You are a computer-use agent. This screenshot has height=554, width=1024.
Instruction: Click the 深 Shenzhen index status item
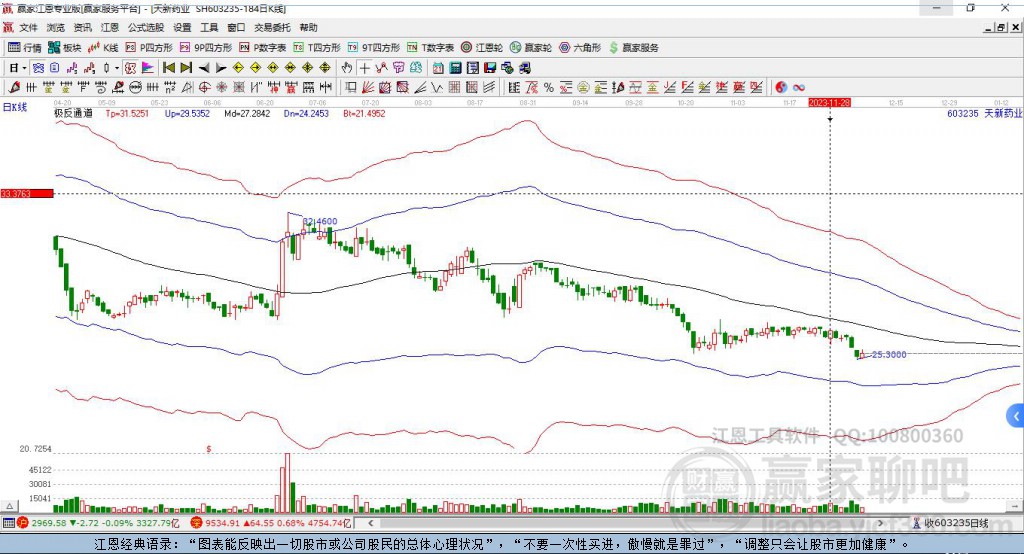click(x=270, y=523)
